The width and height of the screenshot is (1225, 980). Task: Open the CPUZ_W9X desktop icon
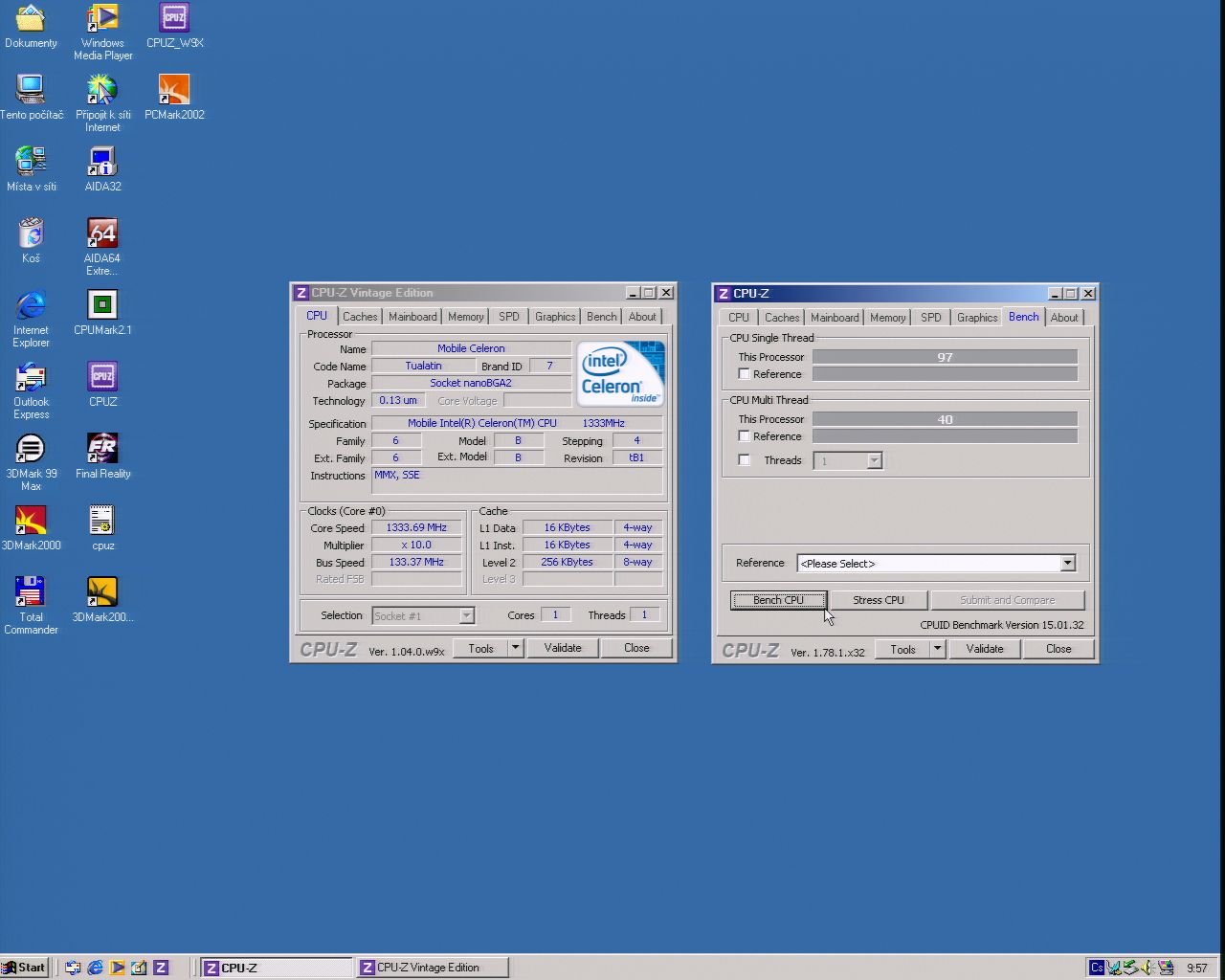click(x=174, y=19)
